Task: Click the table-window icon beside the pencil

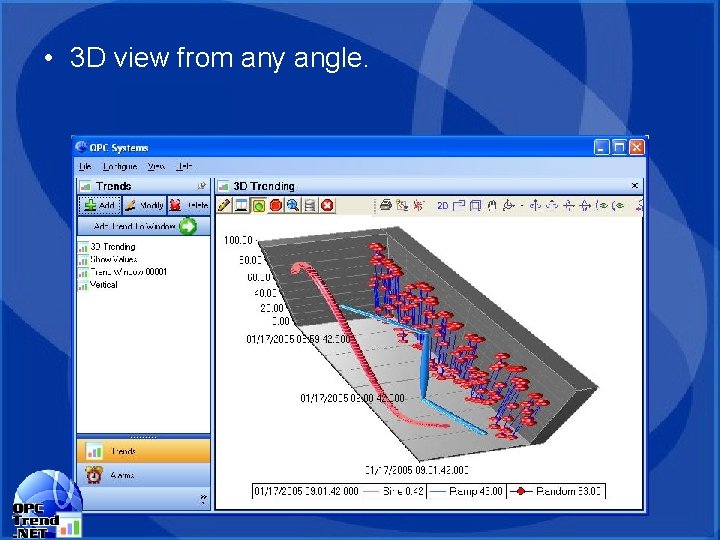Action: pos(241,205)
